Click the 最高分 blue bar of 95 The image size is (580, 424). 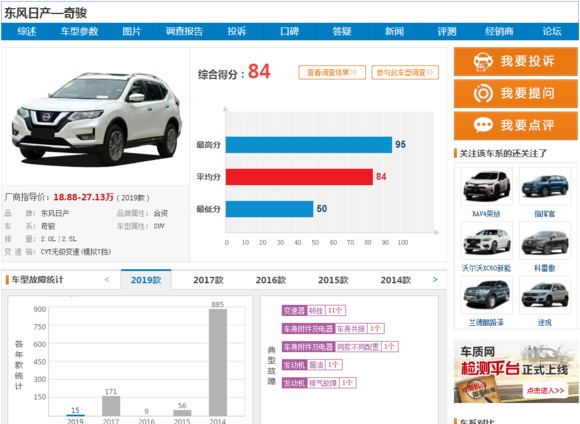coord(309,145)
